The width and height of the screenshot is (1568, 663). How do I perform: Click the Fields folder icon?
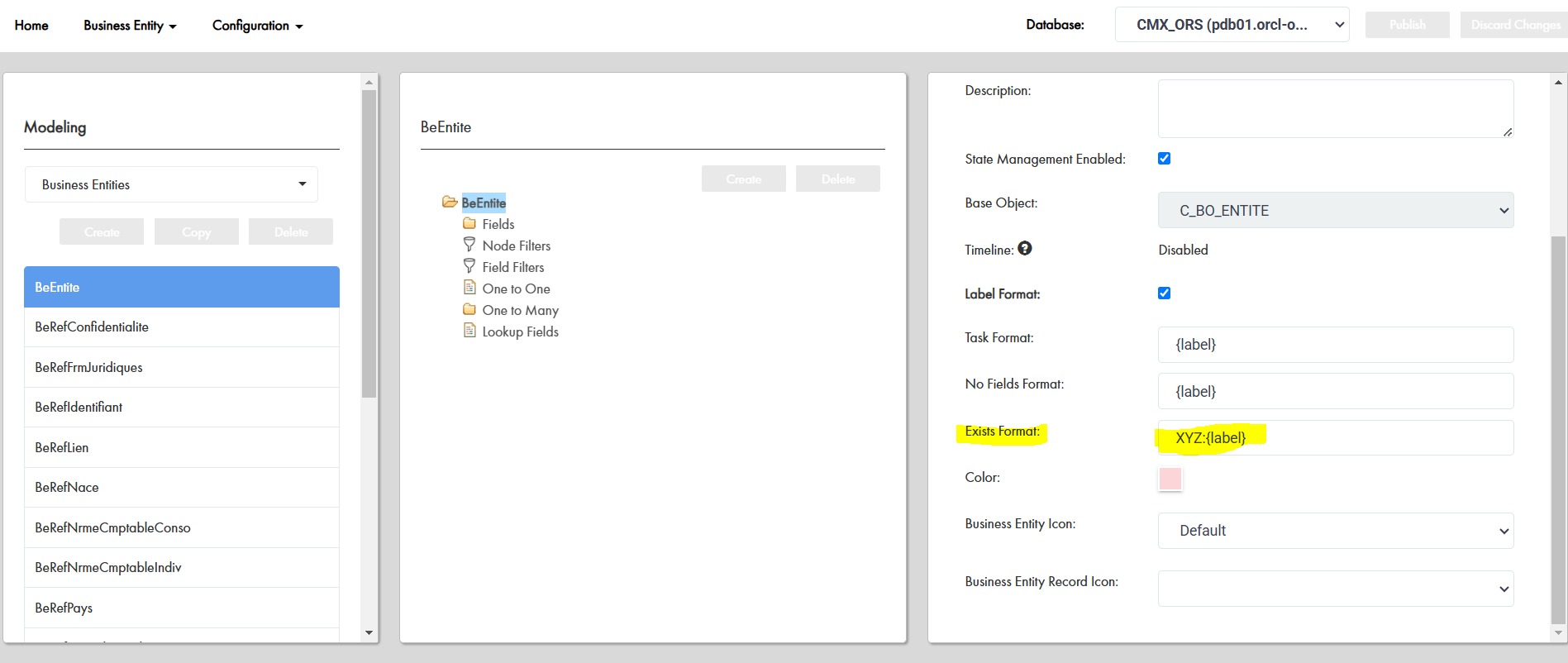[x=469, y=223]
